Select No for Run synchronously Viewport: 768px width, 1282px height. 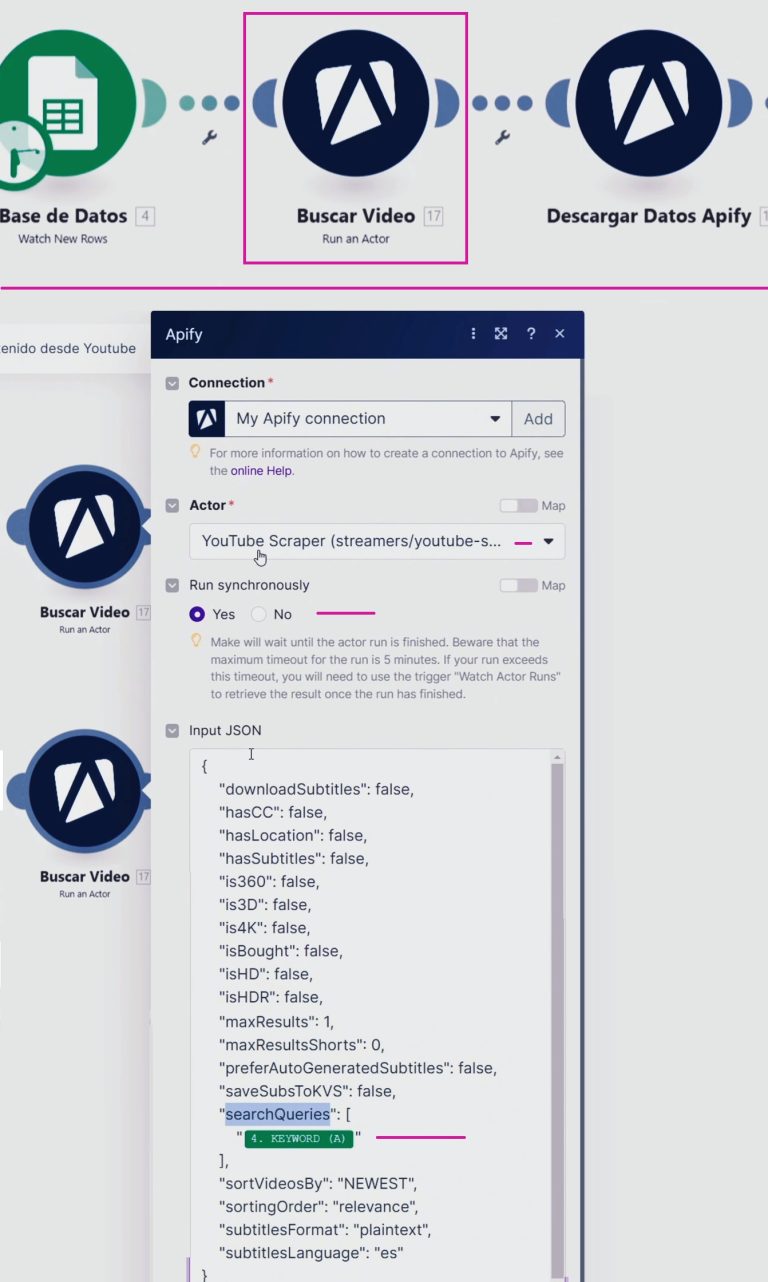point(259,614)
